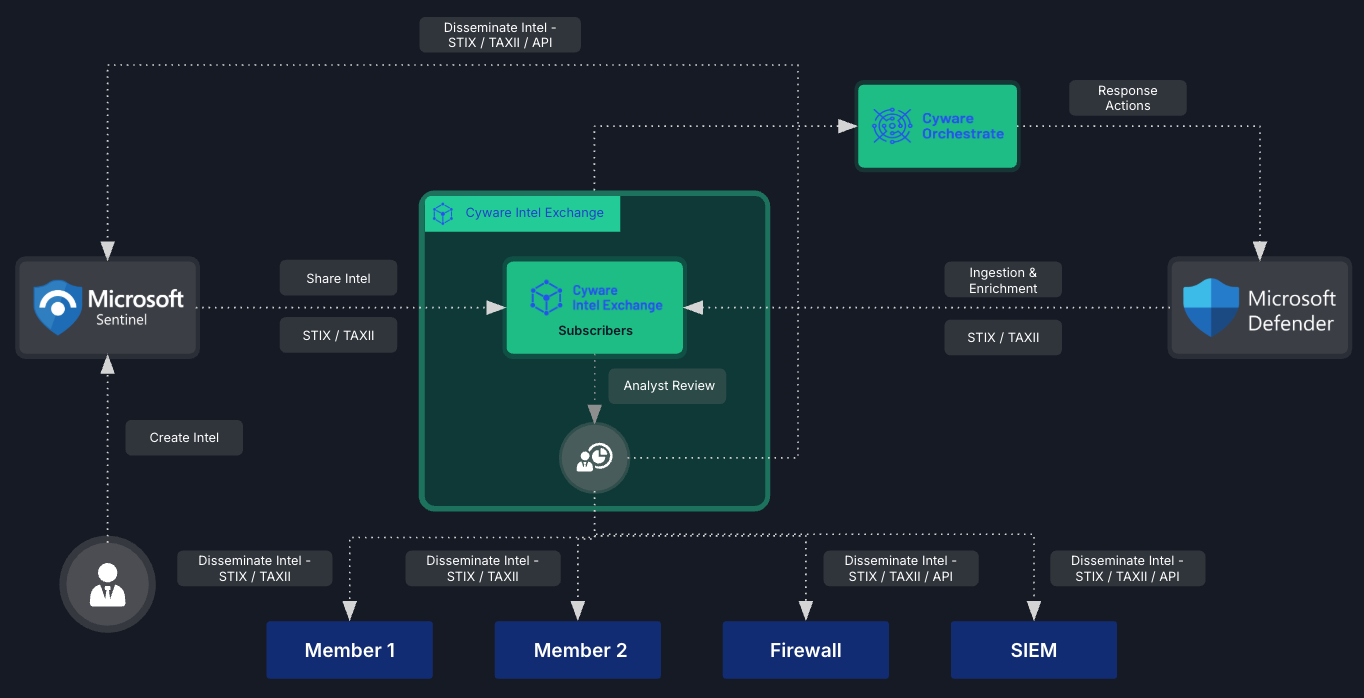
Task: Click the STIX / TAXII label near Sentinel
Action: (338, 335)
